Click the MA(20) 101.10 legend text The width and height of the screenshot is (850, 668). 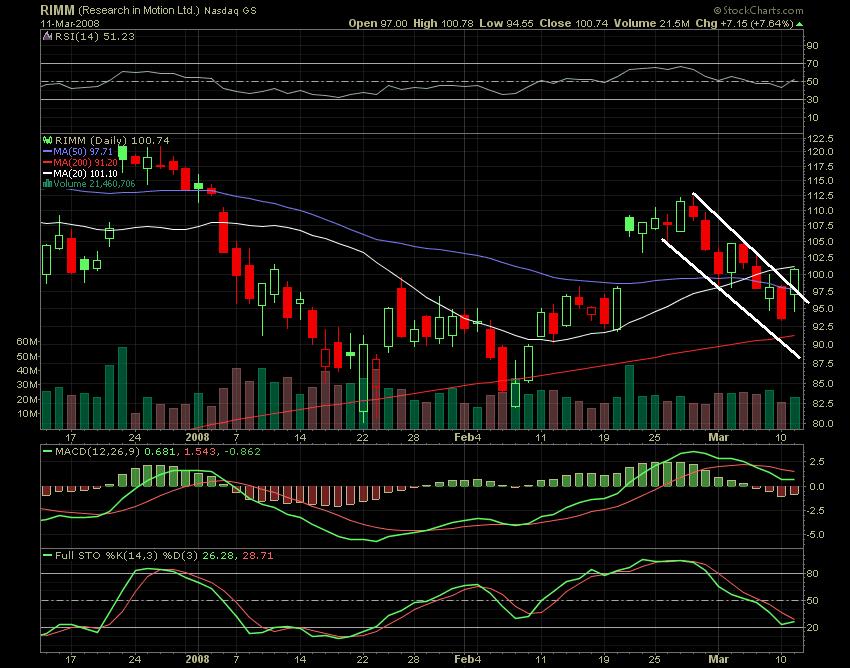(x=85, y=174)
